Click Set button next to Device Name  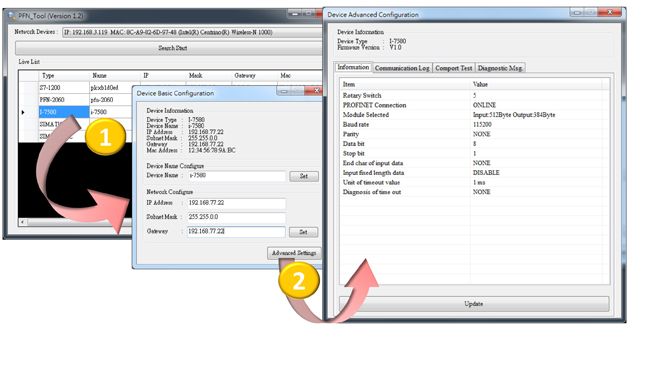click(304, 176)
